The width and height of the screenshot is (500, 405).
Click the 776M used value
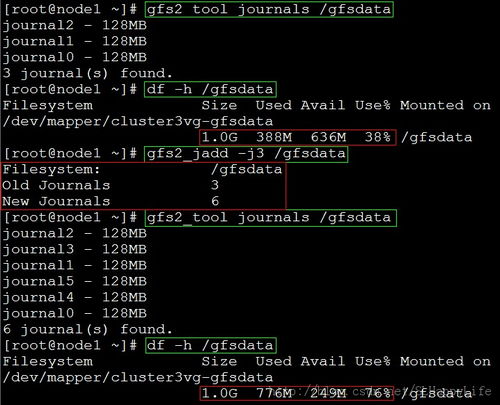coord(274,393)
